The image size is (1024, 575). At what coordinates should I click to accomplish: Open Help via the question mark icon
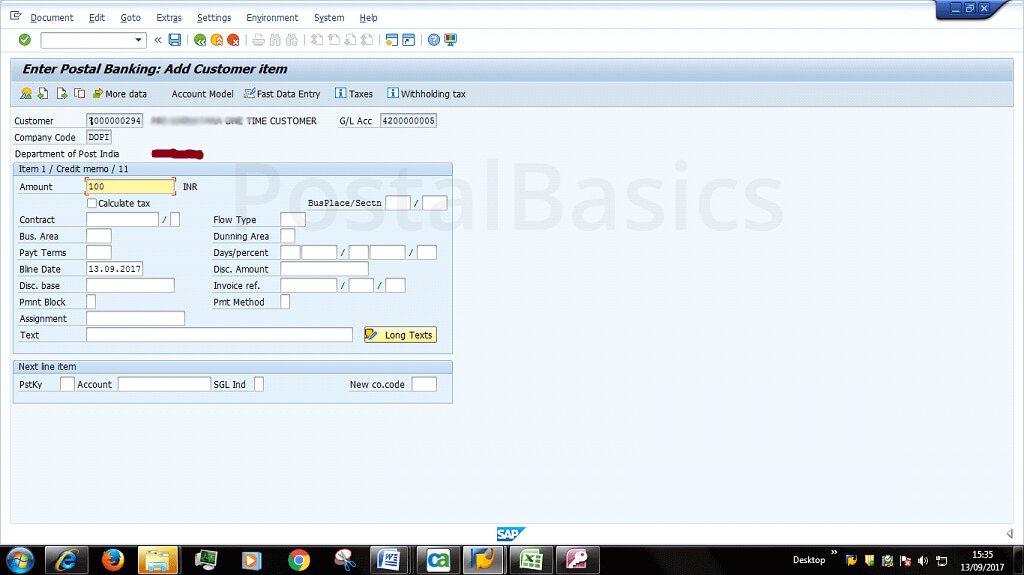pyautogui.click(x=434, y=40)
